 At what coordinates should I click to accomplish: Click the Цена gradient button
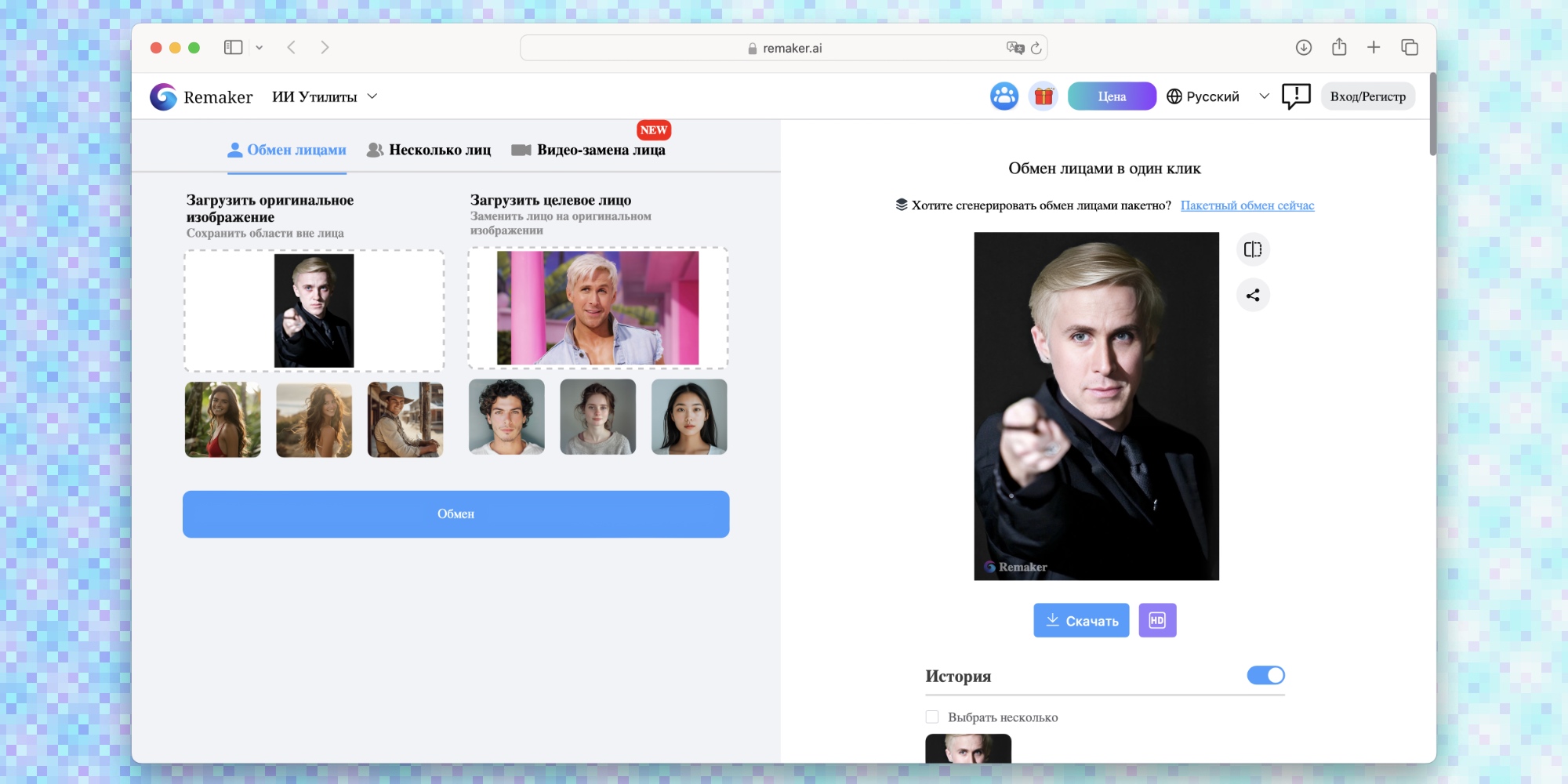coord(1112,96)
